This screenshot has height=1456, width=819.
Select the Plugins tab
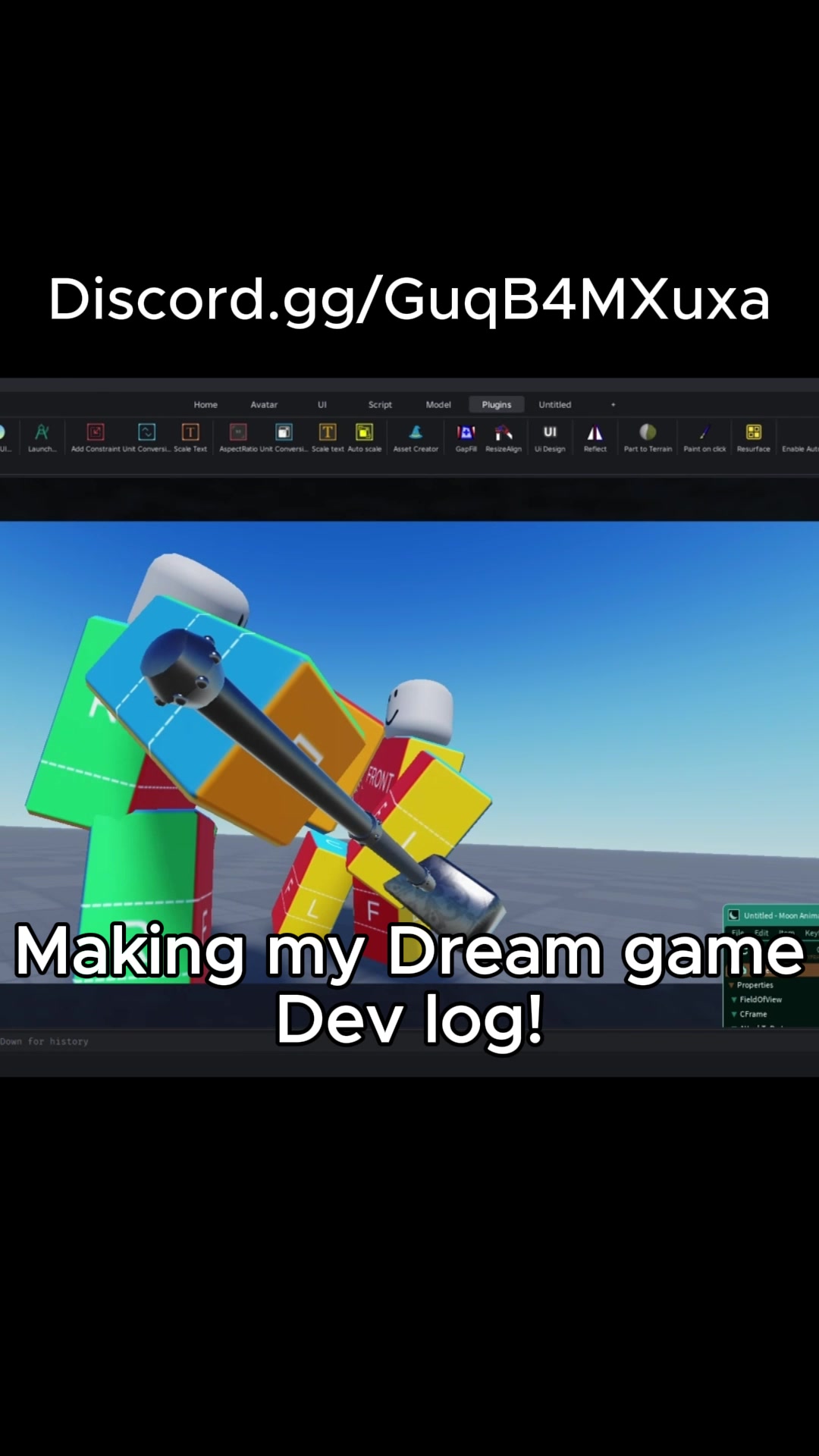[x=497, y=405]
